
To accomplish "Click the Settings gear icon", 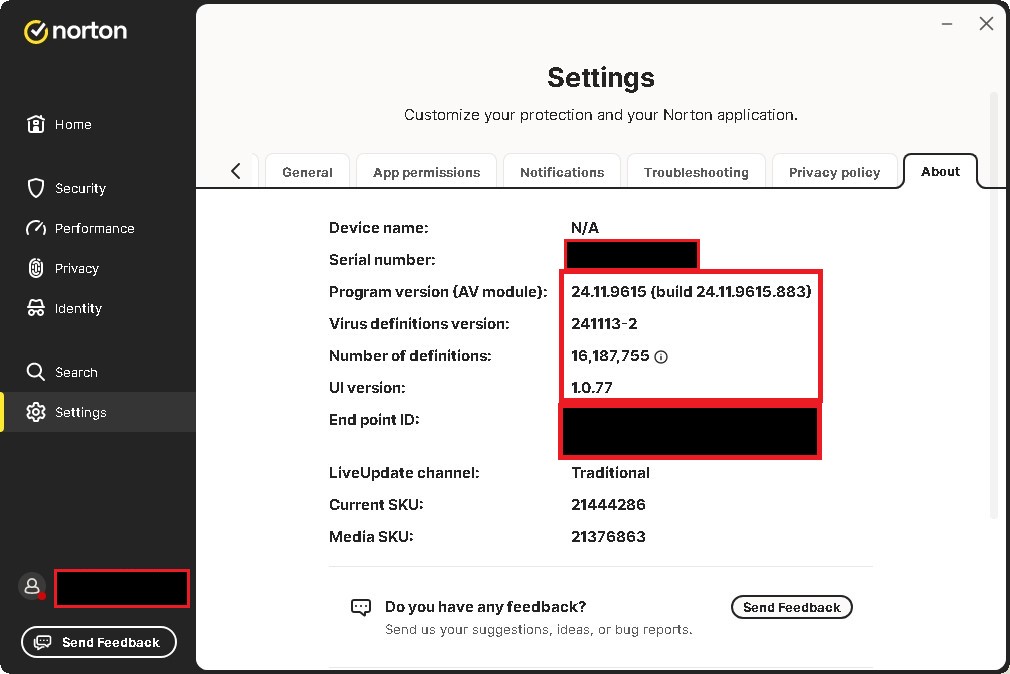I will (x=36, y=411).
